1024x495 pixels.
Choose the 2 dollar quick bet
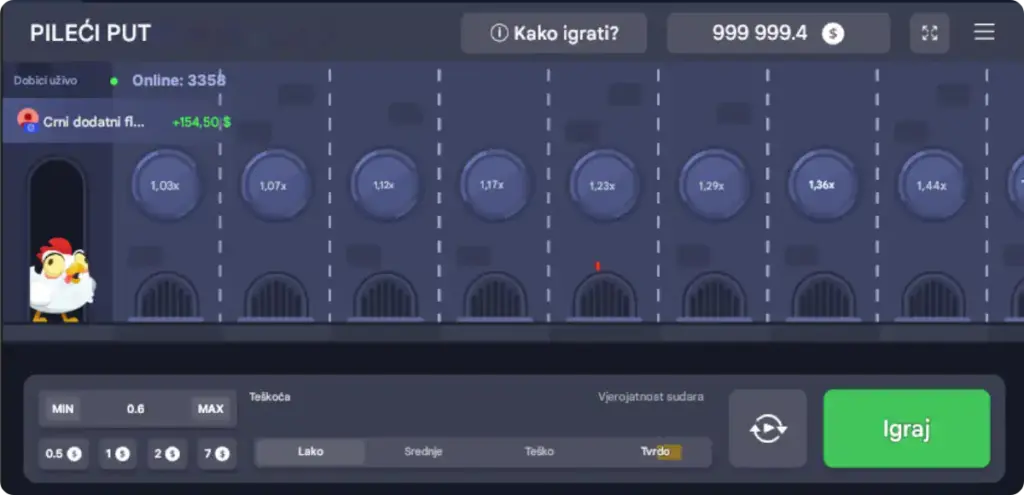click(x=167, y=454)
